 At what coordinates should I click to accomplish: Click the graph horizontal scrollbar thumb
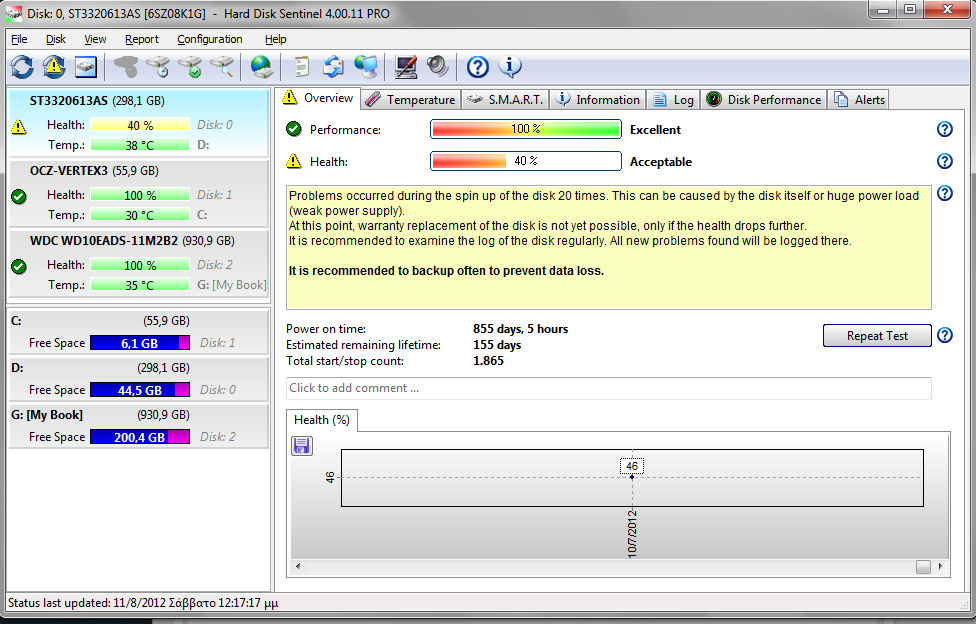[x=923, y=566]
